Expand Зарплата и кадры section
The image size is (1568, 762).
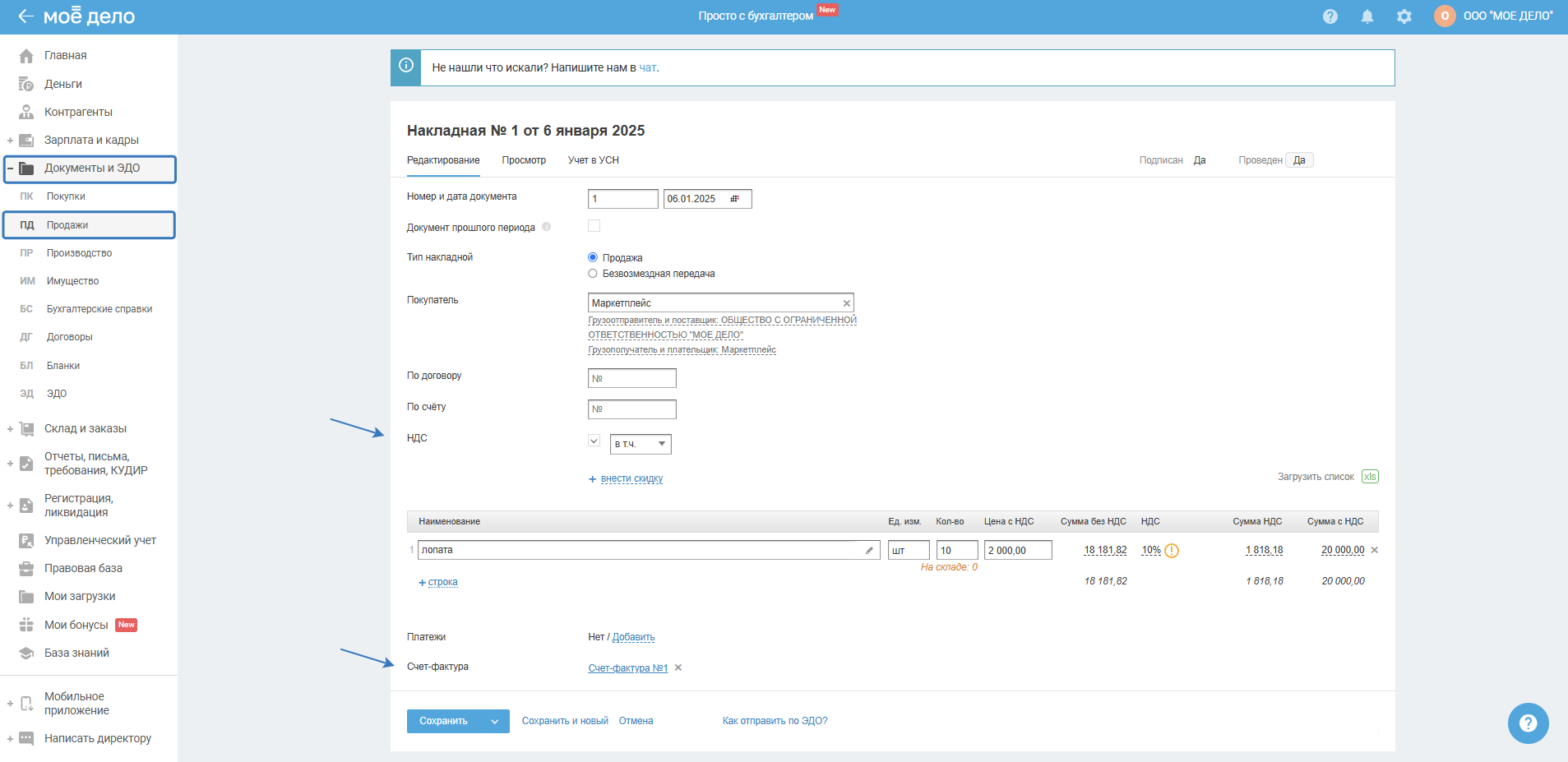click(x=10, y=141)
